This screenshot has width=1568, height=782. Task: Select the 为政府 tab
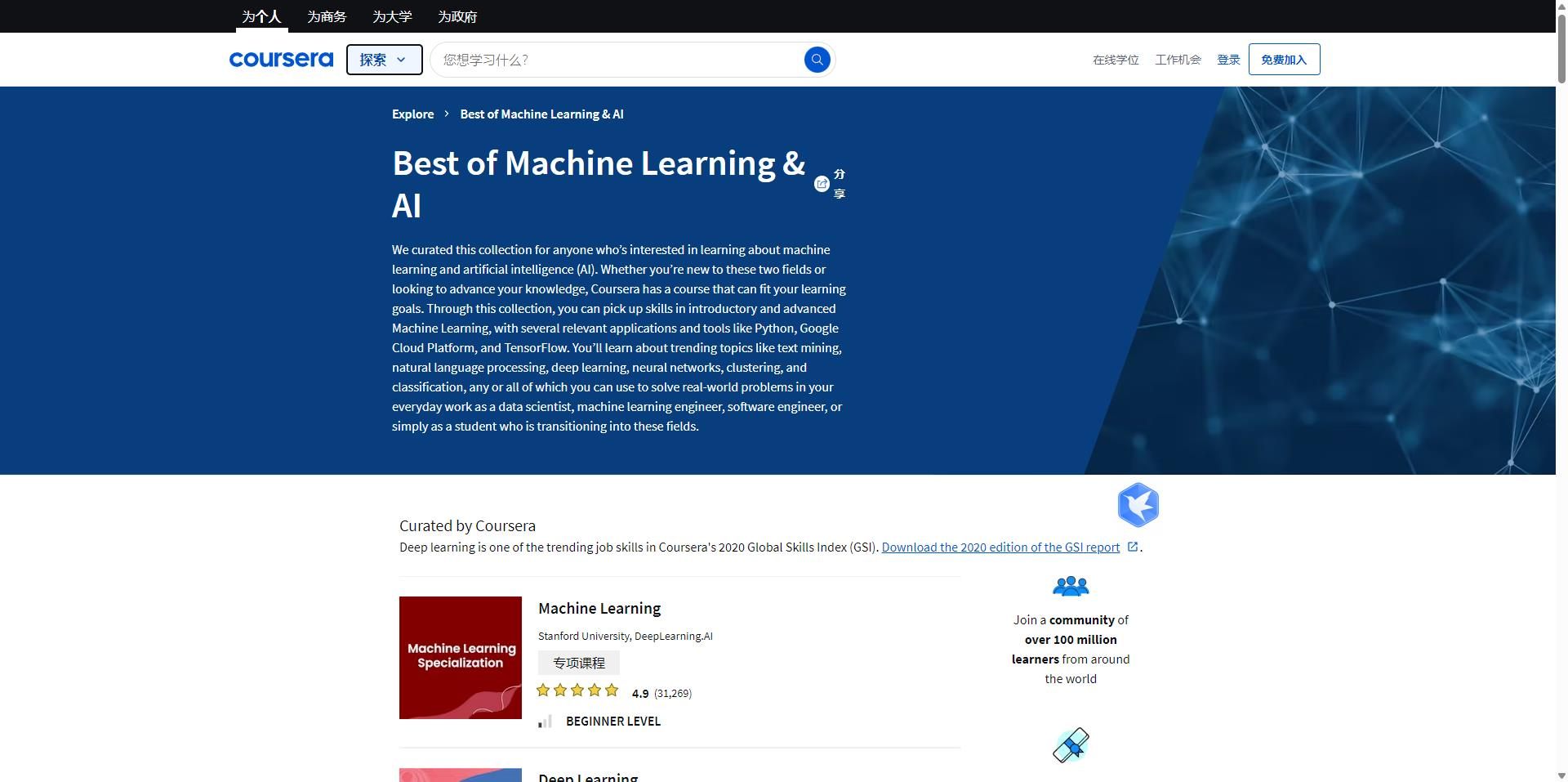(457, 16)
